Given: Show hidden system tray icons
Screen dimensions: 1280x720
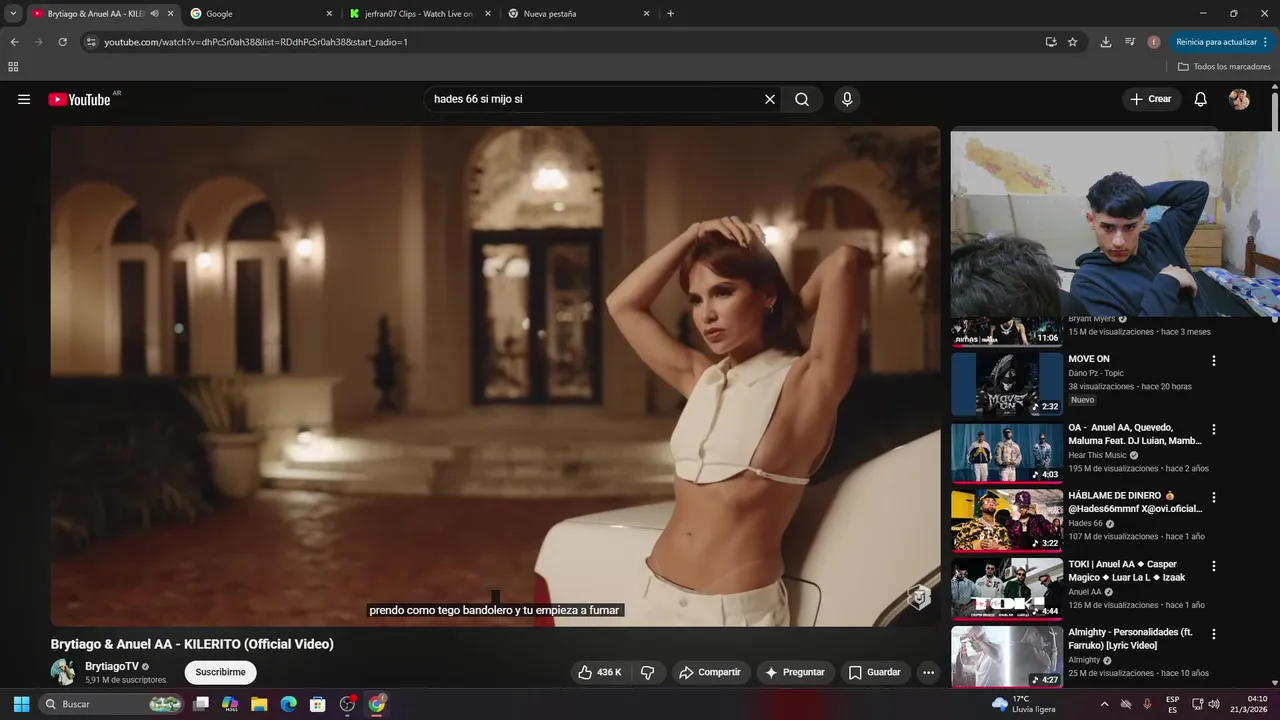Looking at the screenshot, I should click(x=1104, y=704).
